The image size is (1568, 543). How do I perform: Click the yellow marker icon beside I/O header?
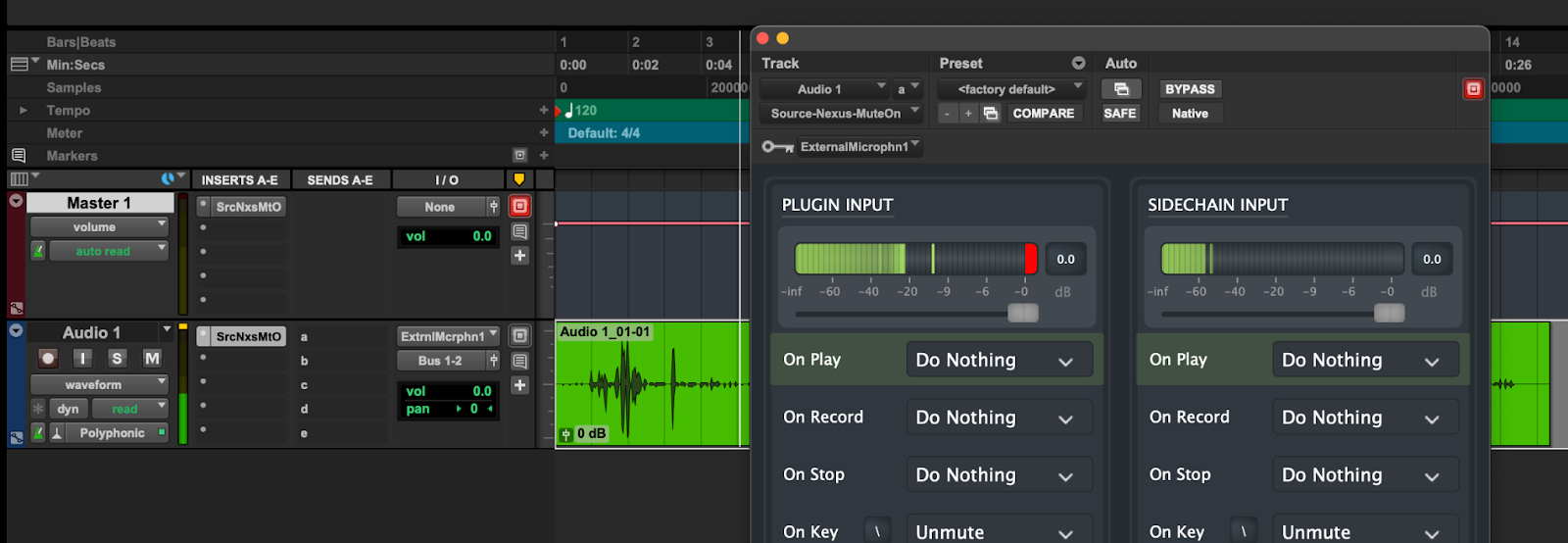point(518,179)
